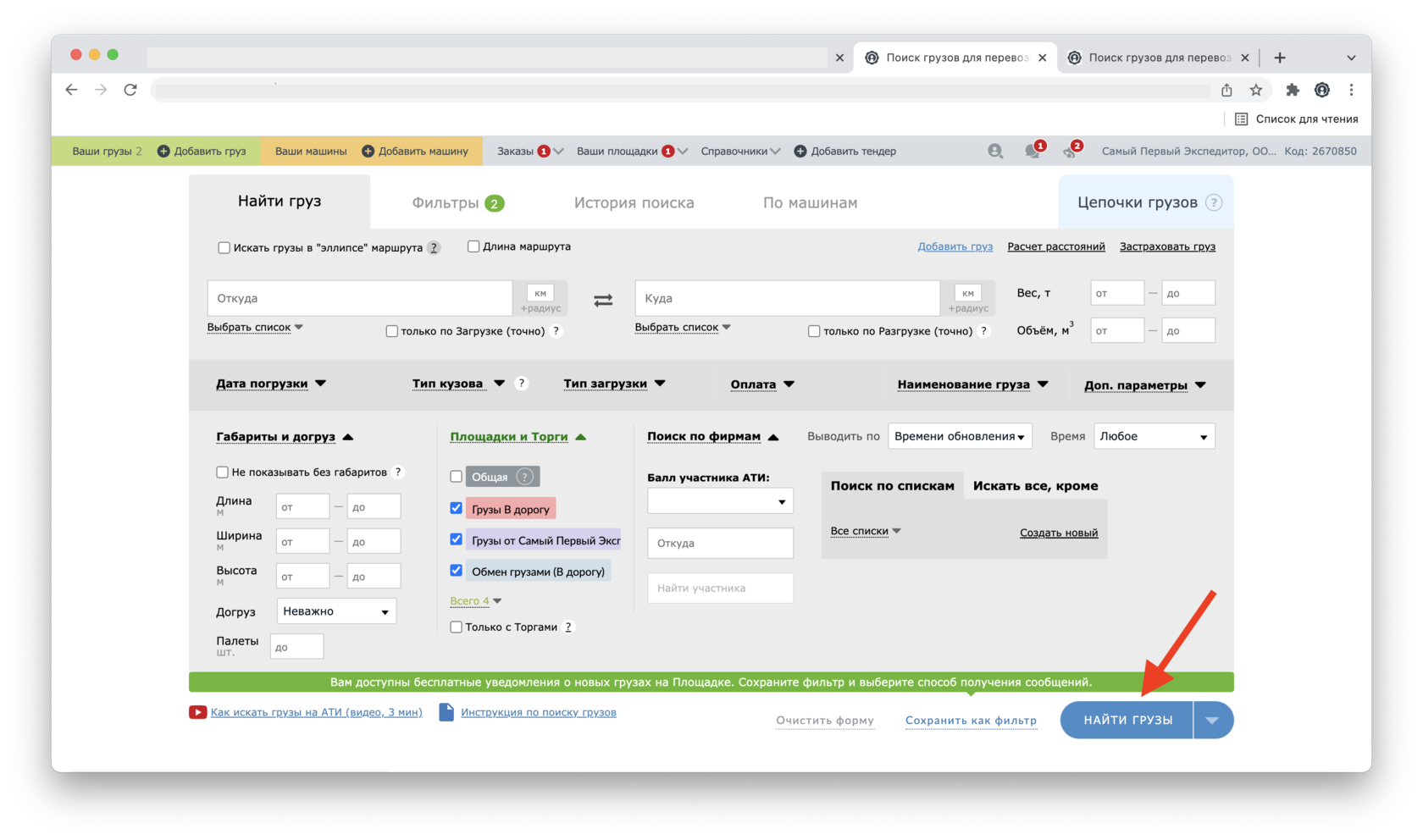Expand the "Тип кузова" dropdown

(x=458, y=384)
